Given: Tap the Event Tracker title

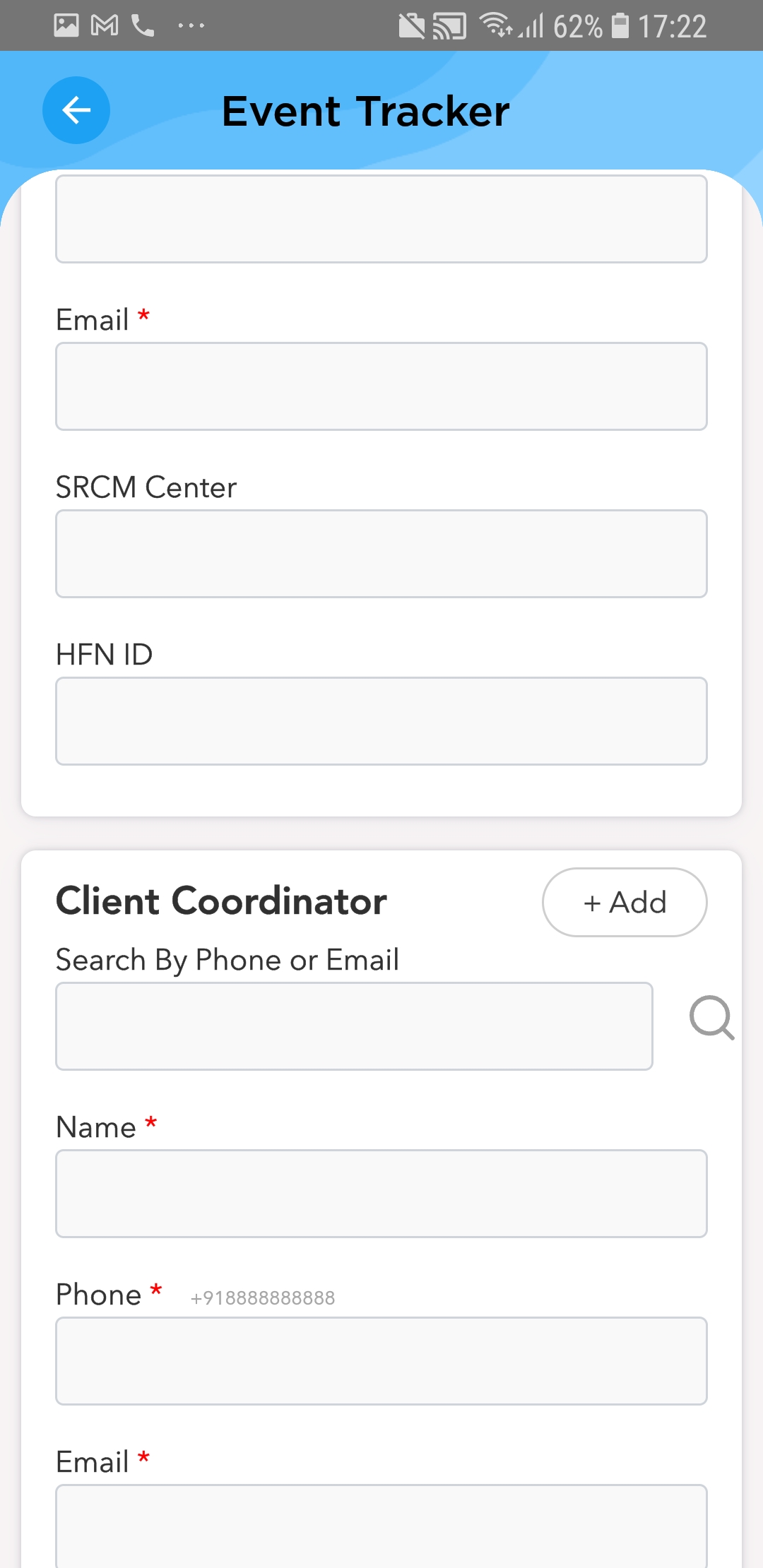Looking at the screenshot, I should [x=365, y=111].
